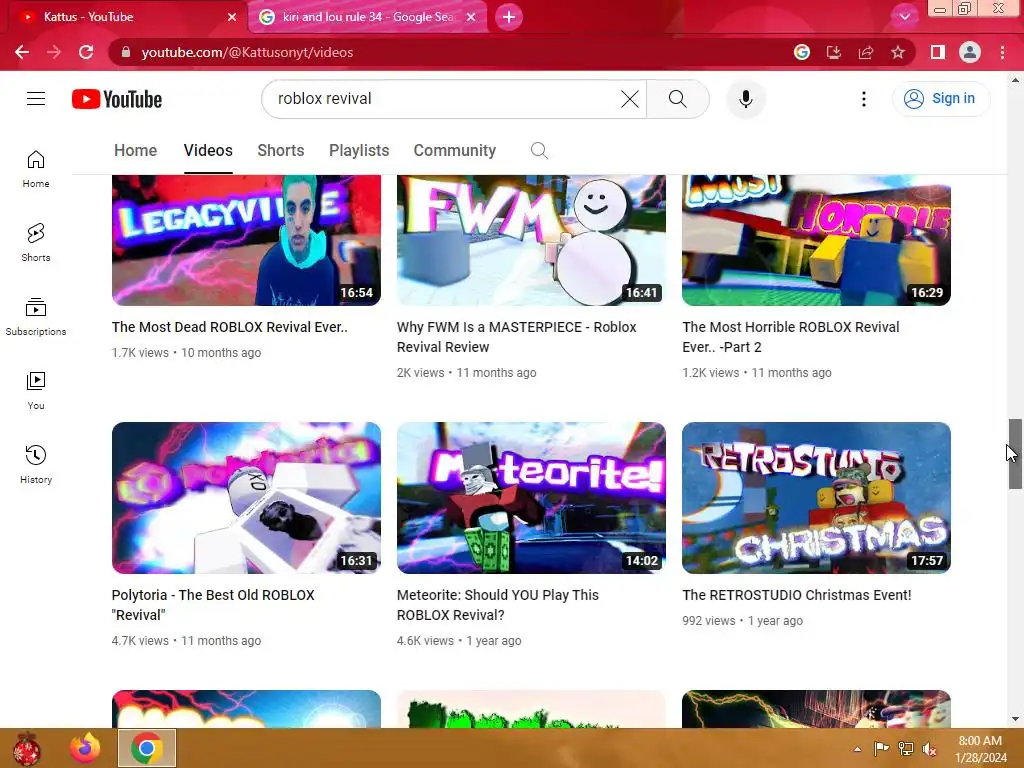Click the page vertical scrollbar thumb
This screenshot has height=768, width=1024.
1015,454
